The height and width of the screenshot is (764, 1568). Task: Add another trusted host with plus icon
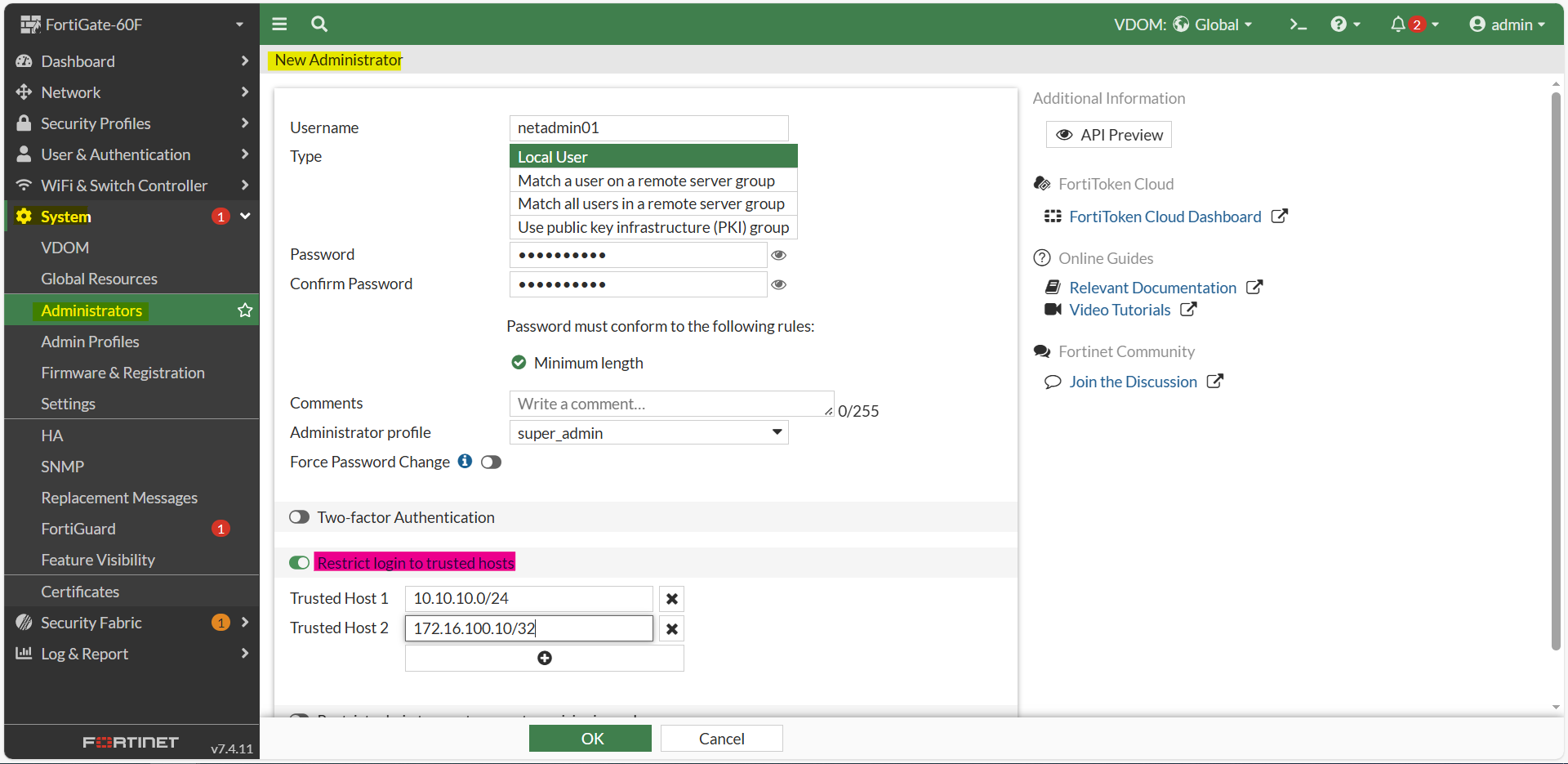click(545, 658)
